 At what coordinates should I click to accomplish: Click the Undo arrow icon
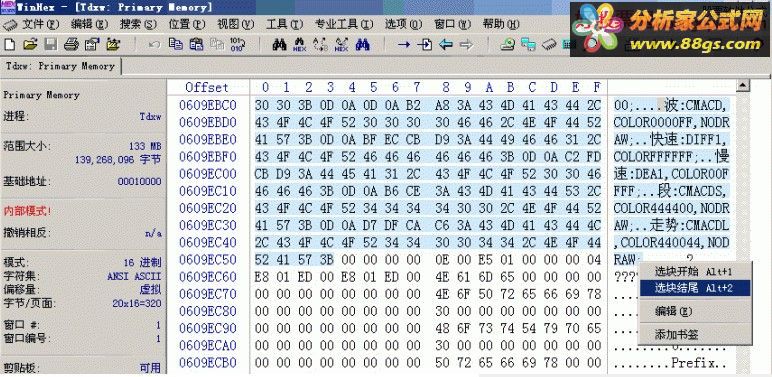click(x=154, y=45)
